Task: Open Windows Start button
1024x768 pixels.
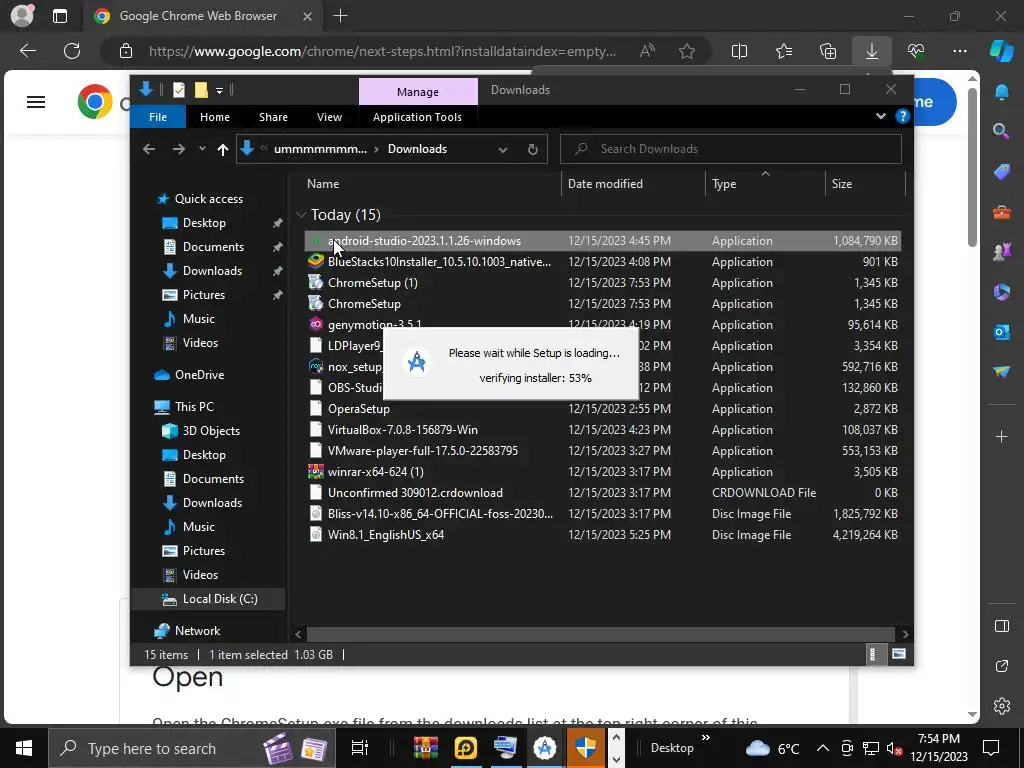Action: [x=24, y=748]
